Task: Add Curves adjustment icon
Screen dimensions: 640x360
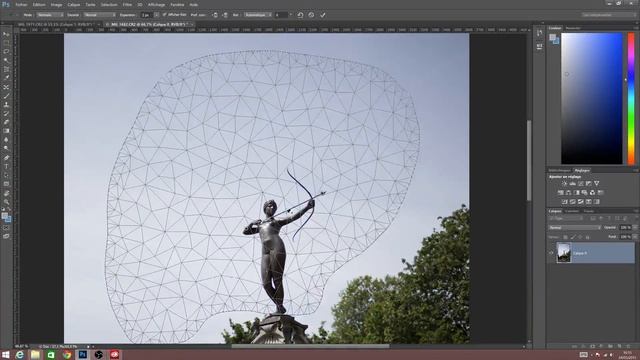Action: tap(581, 184)
